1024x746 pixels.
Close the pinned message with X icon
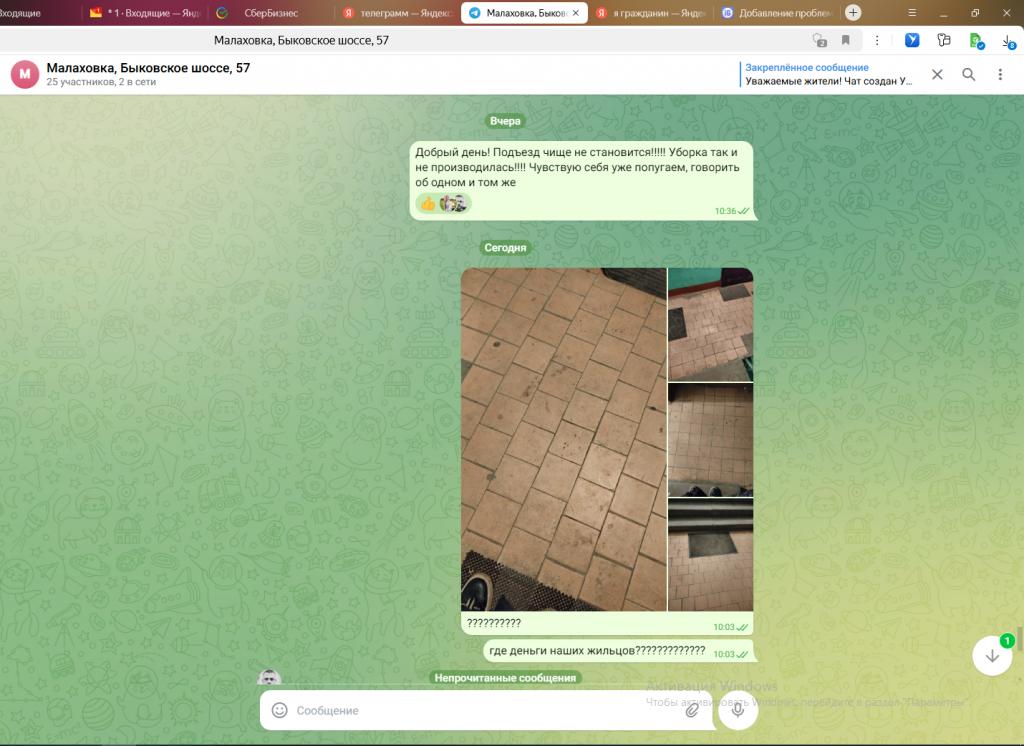pos(937,74)
